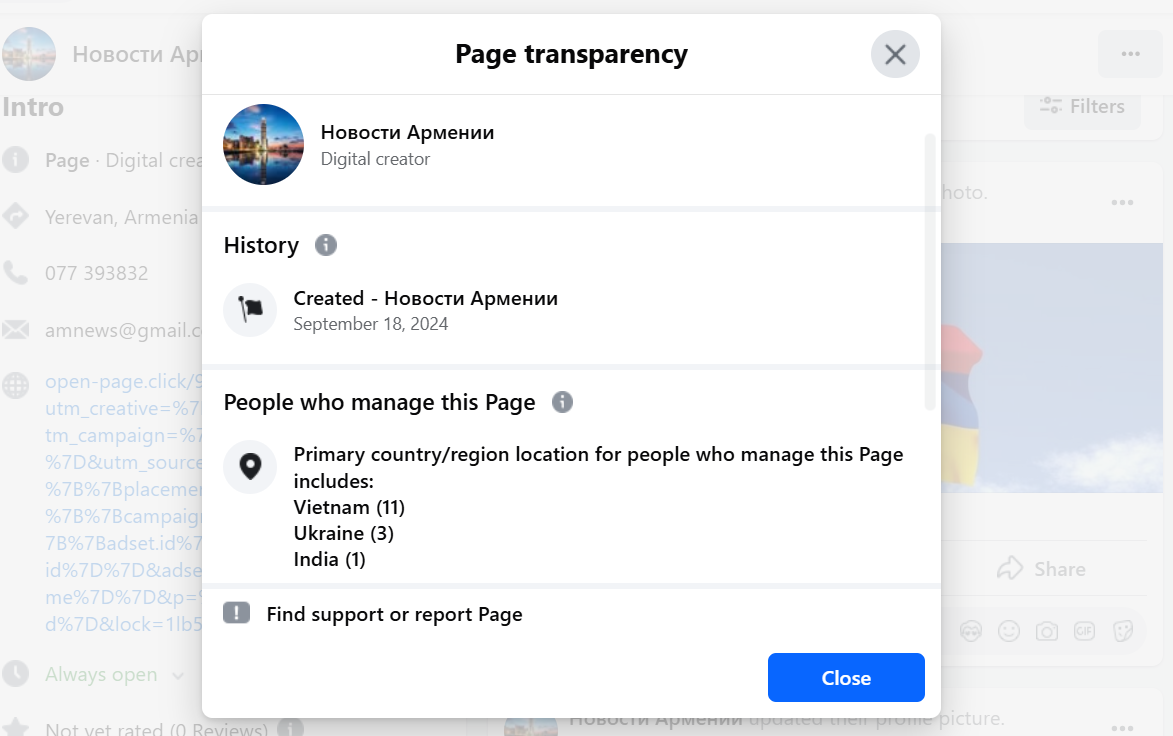This screenshot has height=736, width=1173.
Task: Click the Новости Армении profile picture in dialog
Action: point(263,145)
